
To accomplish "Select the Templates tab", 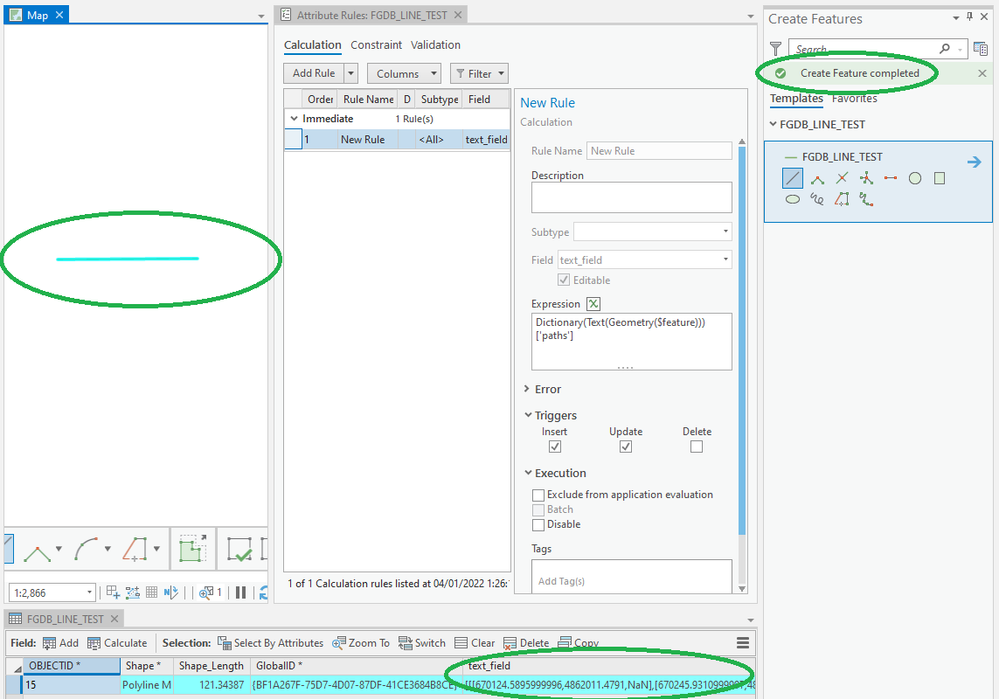I will (x=796, y=98).
